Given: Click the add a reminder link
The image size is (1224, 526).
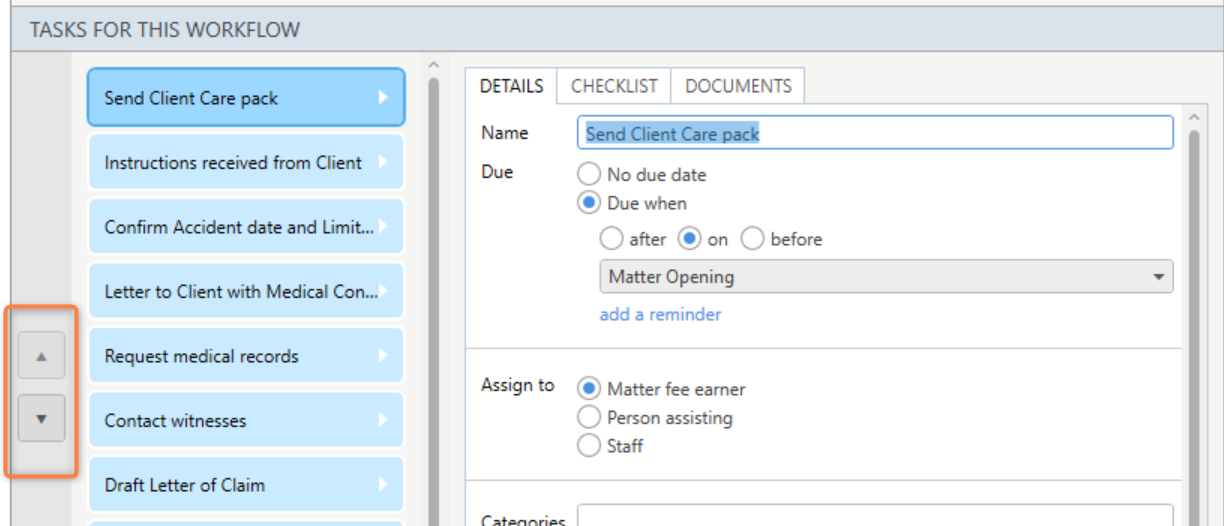Looking at the screenshot, I should (660, 314).
